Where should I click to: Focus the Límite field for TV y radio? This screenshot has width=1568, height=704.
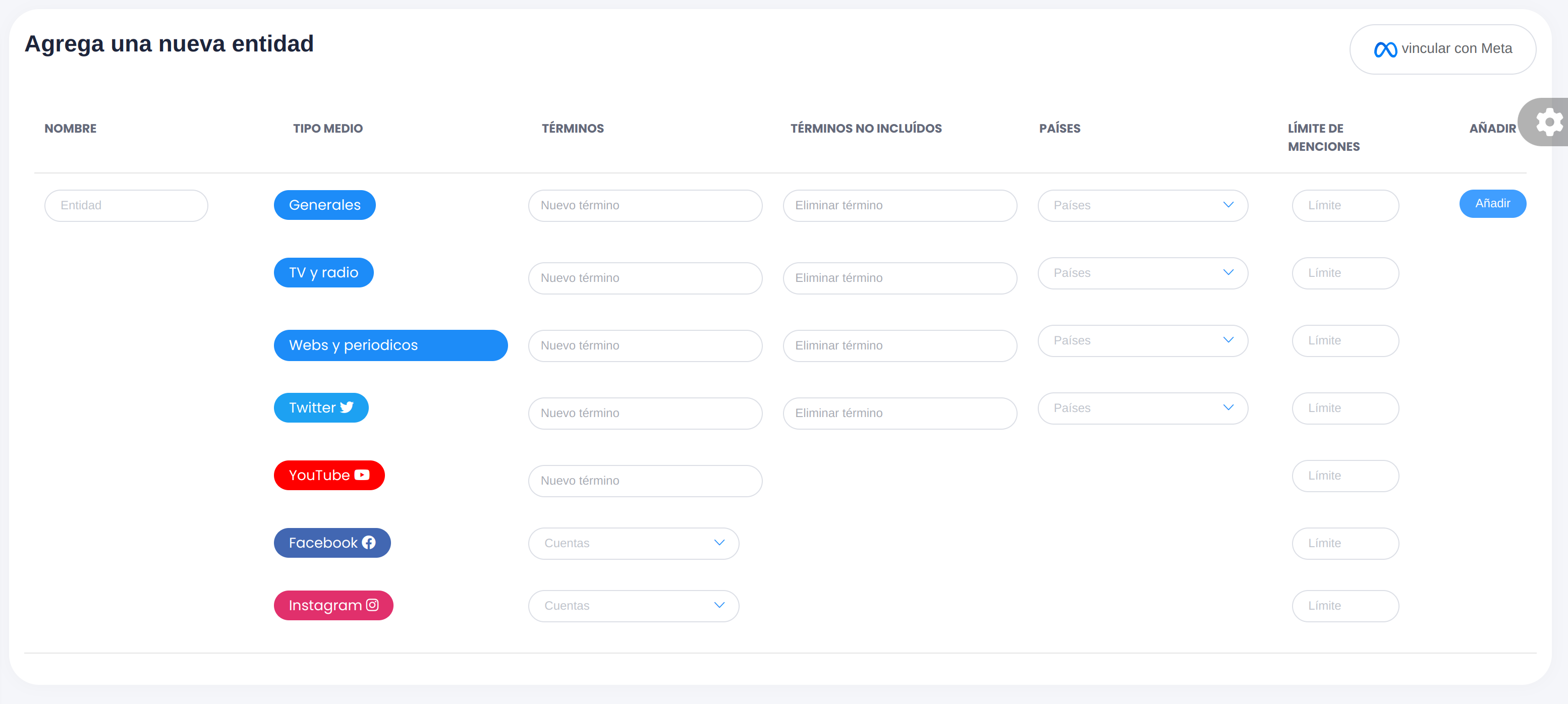coord(1345,273)
